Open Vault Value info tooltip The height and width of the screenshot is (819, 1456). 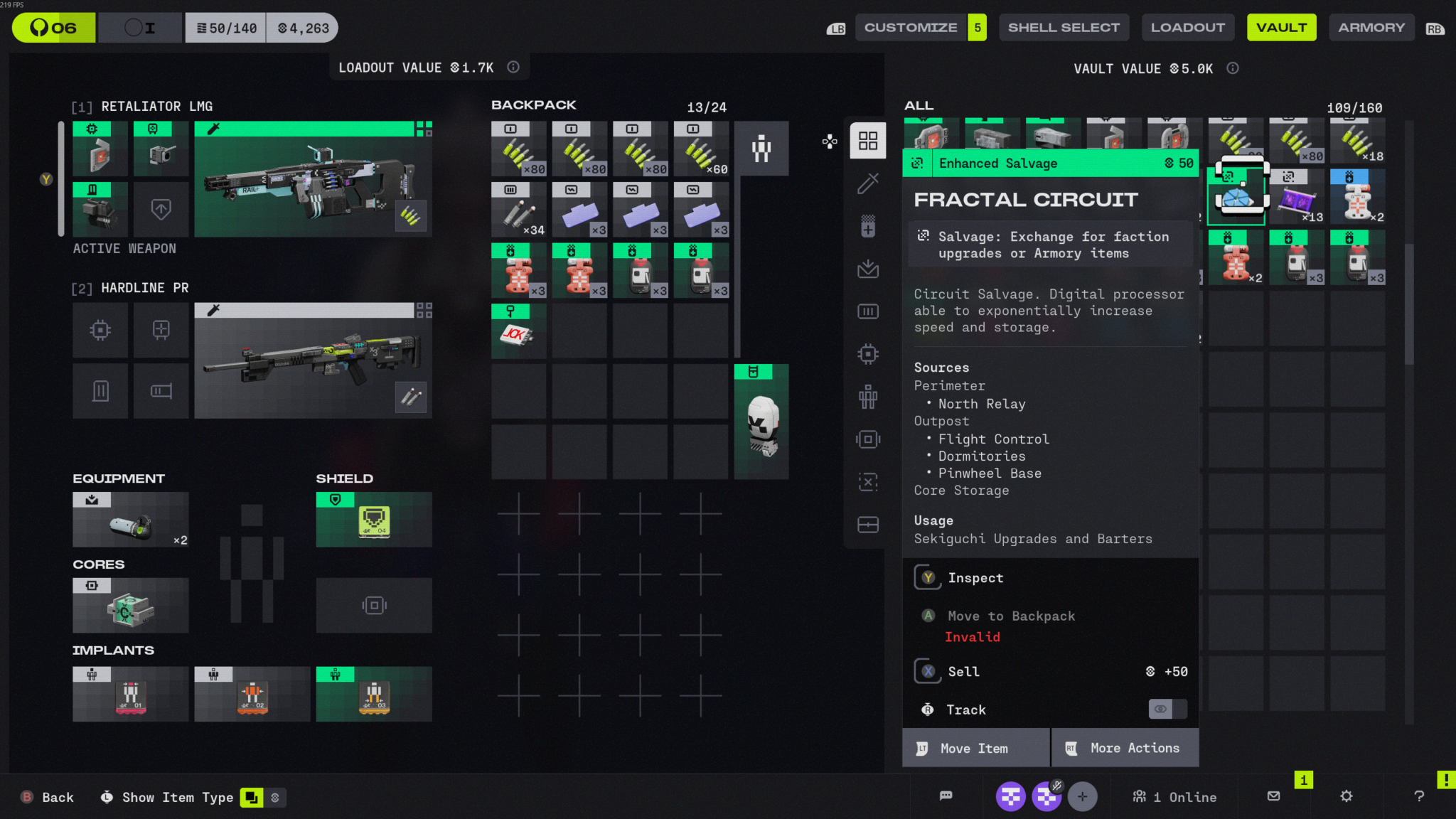click(1233, 68)
